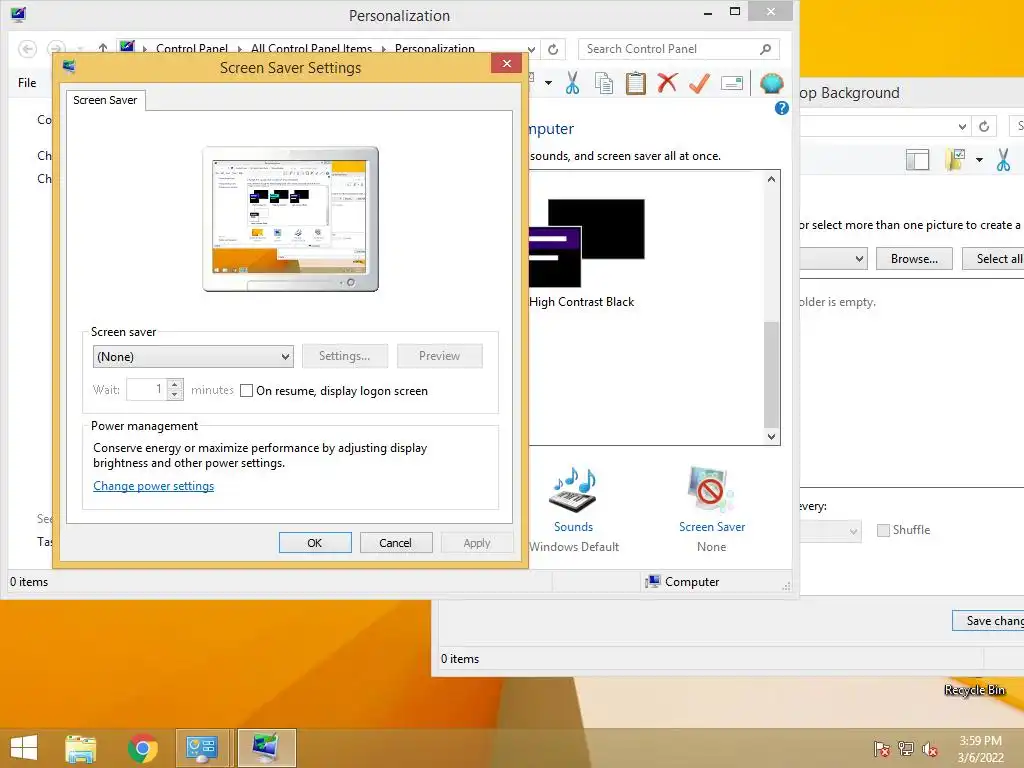Click the Copy icon in Personalization toolbar
The height and width of the screenshot is (768, 1024).
click(604, 84)
